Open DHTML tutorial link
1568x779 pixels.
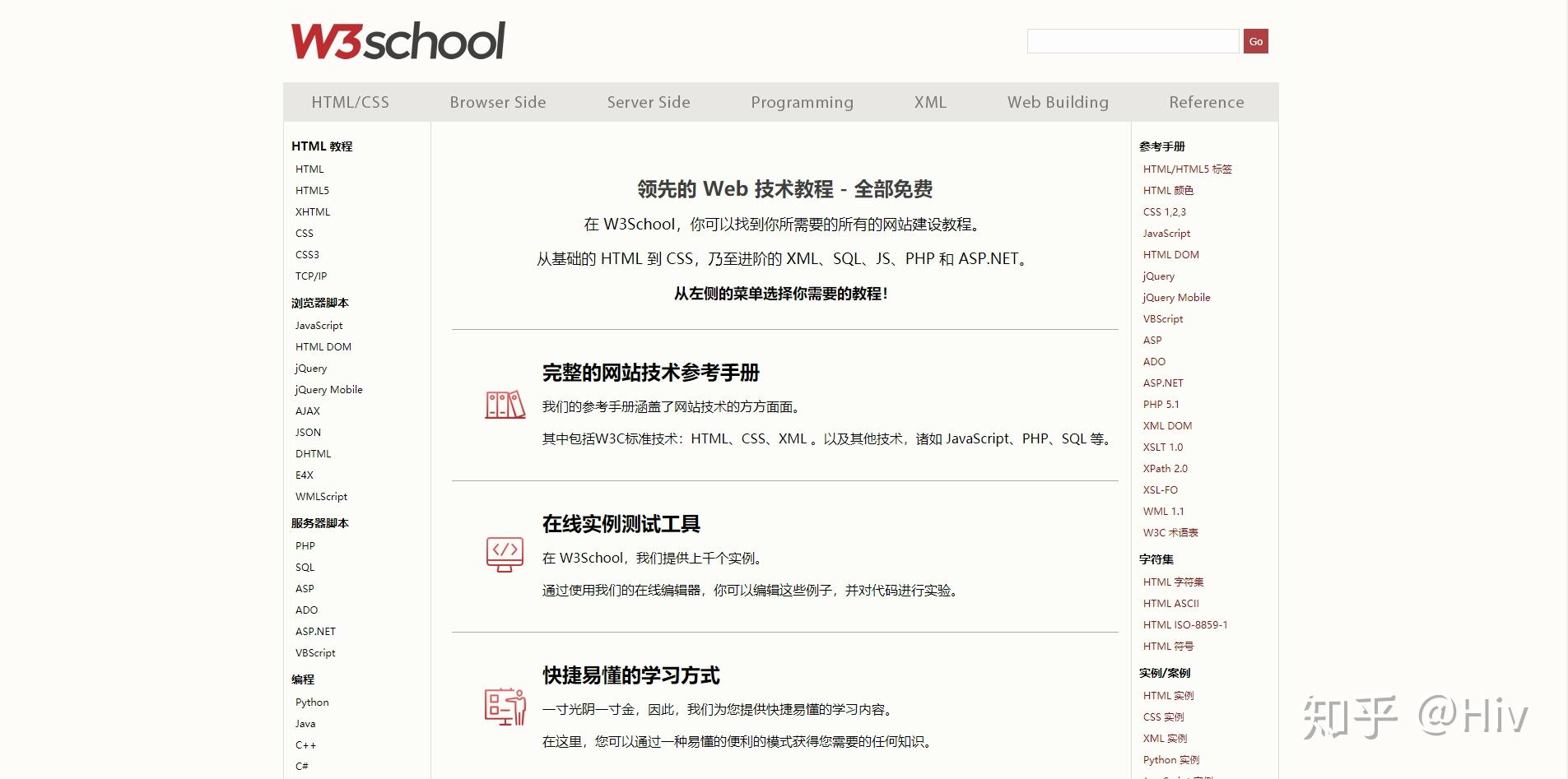[314, 453]
